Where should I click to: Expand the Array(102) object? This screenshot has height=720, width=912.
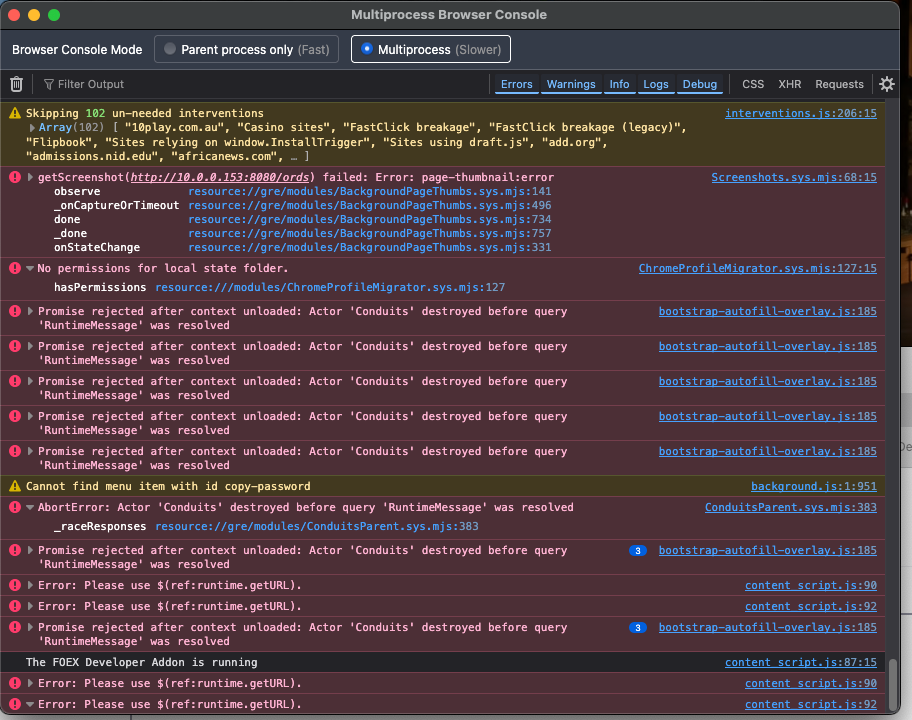point(33,128)
